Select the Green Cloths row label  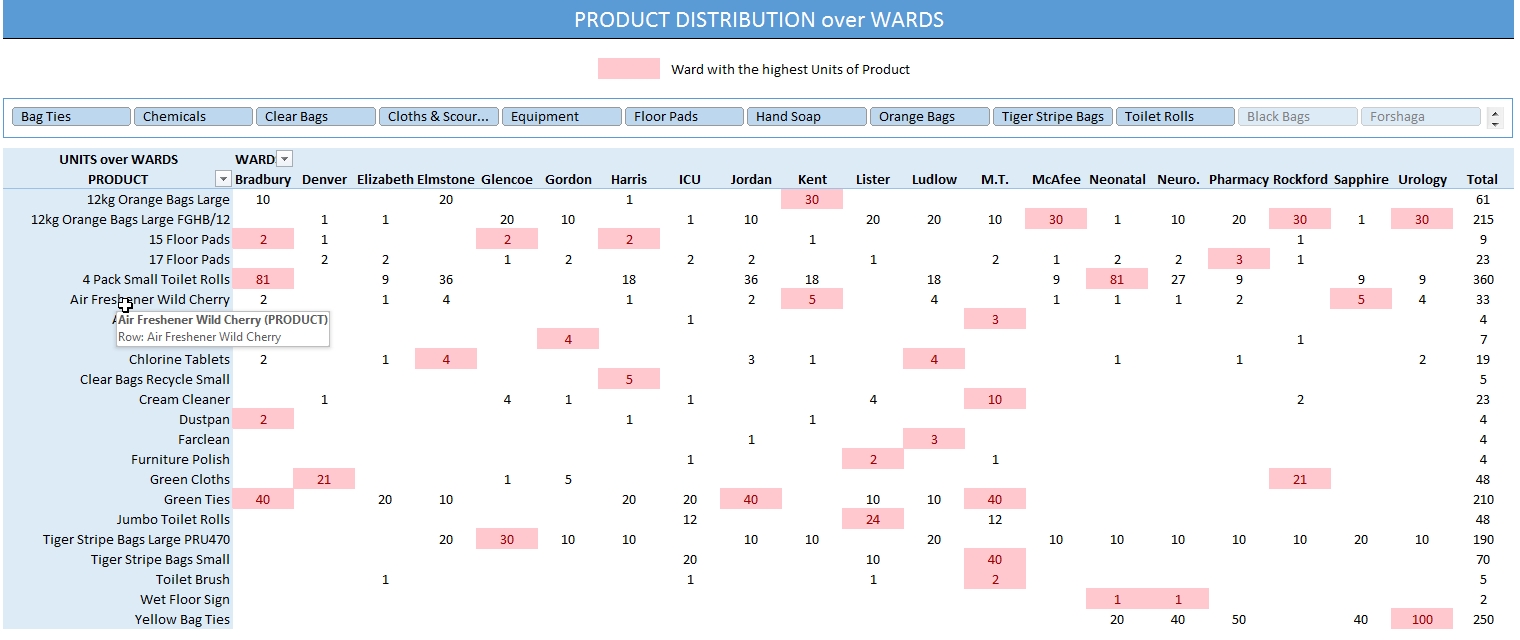tap(190, 479)
